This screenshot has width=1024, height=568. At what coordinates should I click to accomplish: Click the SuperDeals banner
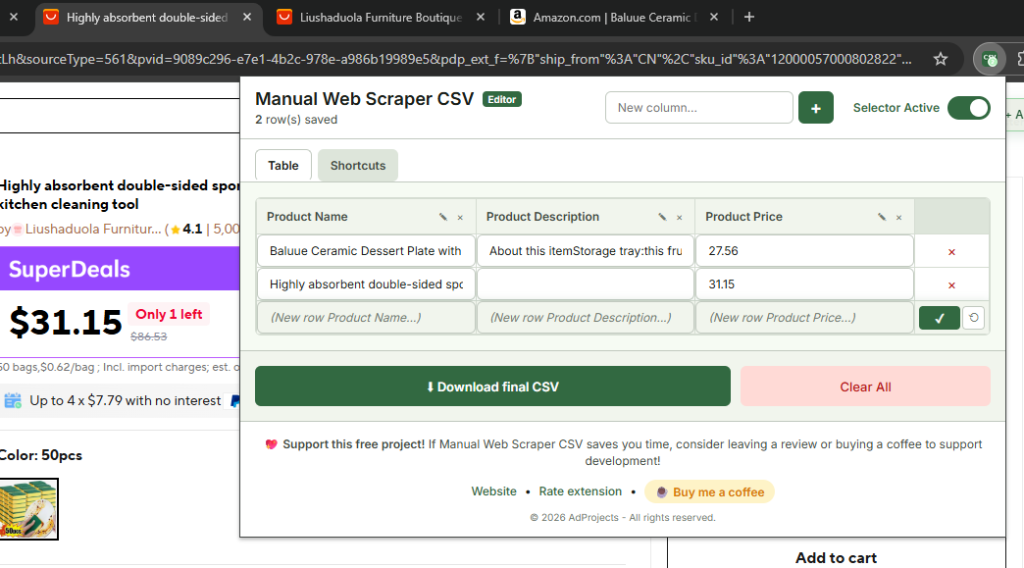click(x=120, y=269)
